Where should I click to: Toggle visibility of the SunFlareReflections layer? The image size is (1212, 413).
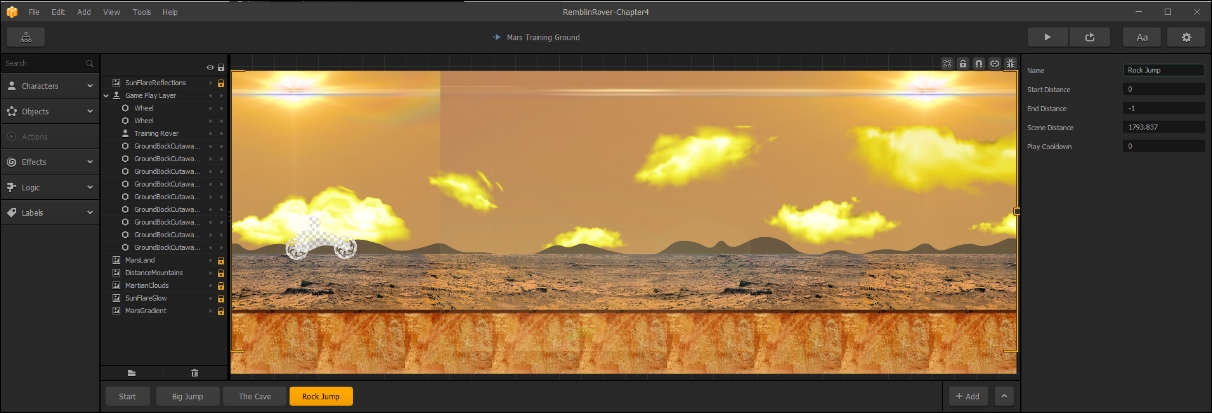click(x=210, y=82)
